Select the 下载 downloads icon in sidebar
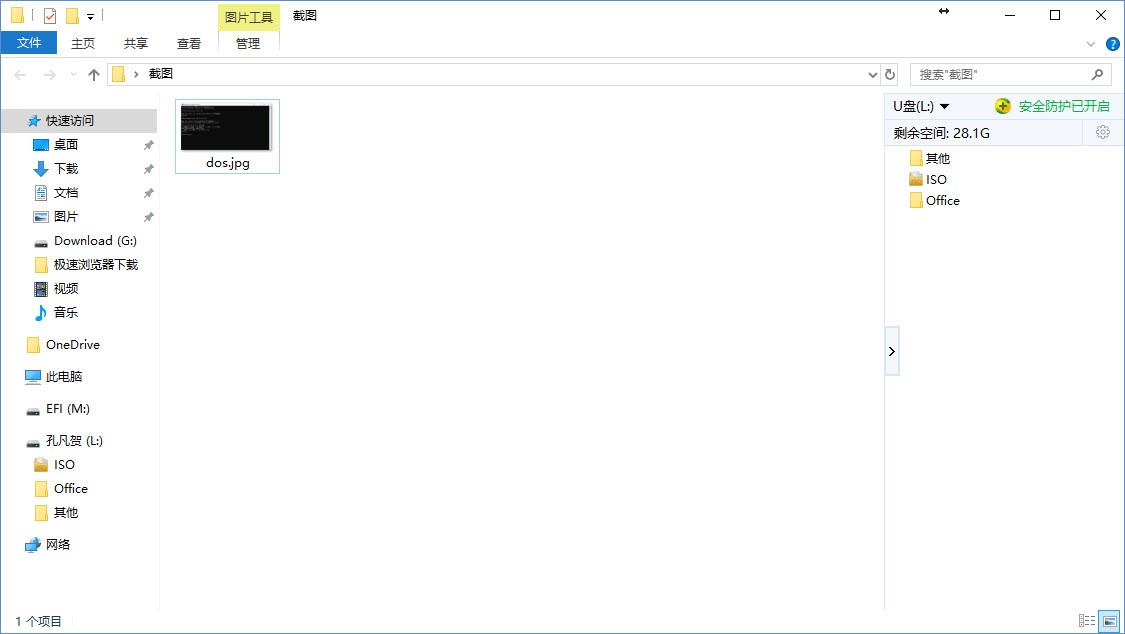Viewport: 1125px width, 634px height. (41, 169)
